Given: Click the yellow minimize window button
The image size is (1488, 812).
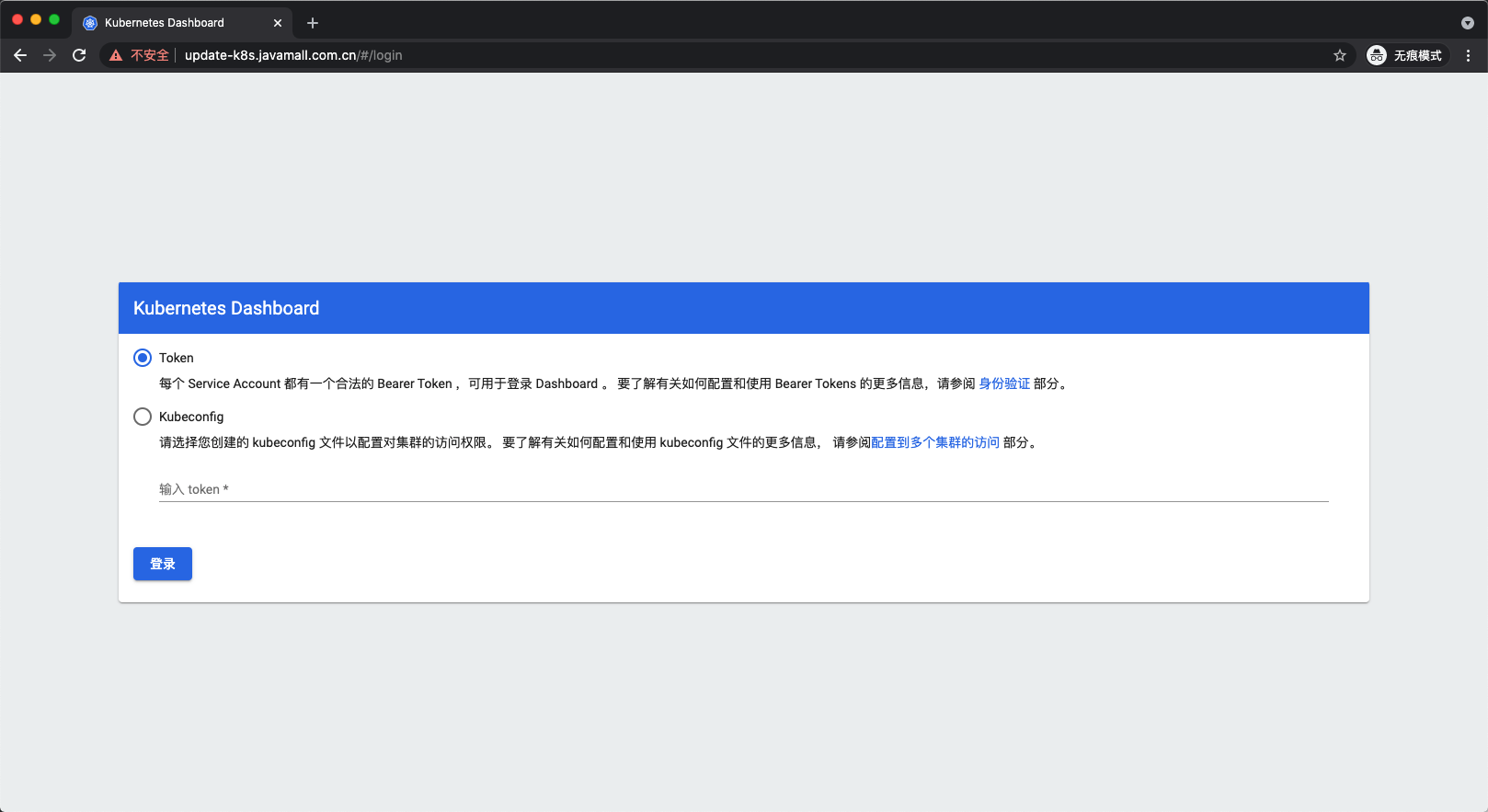Looking at the screenshot, I should point(36,19).
